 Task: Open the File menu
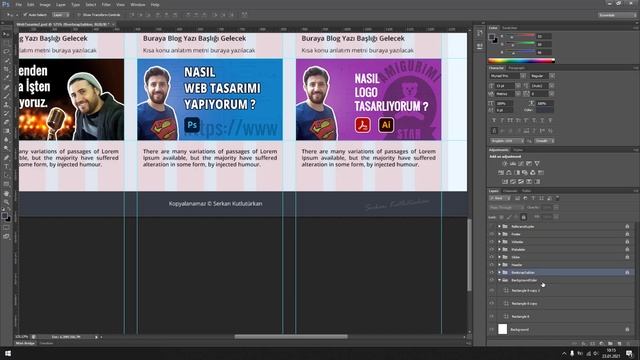click(x=19, y=4)
